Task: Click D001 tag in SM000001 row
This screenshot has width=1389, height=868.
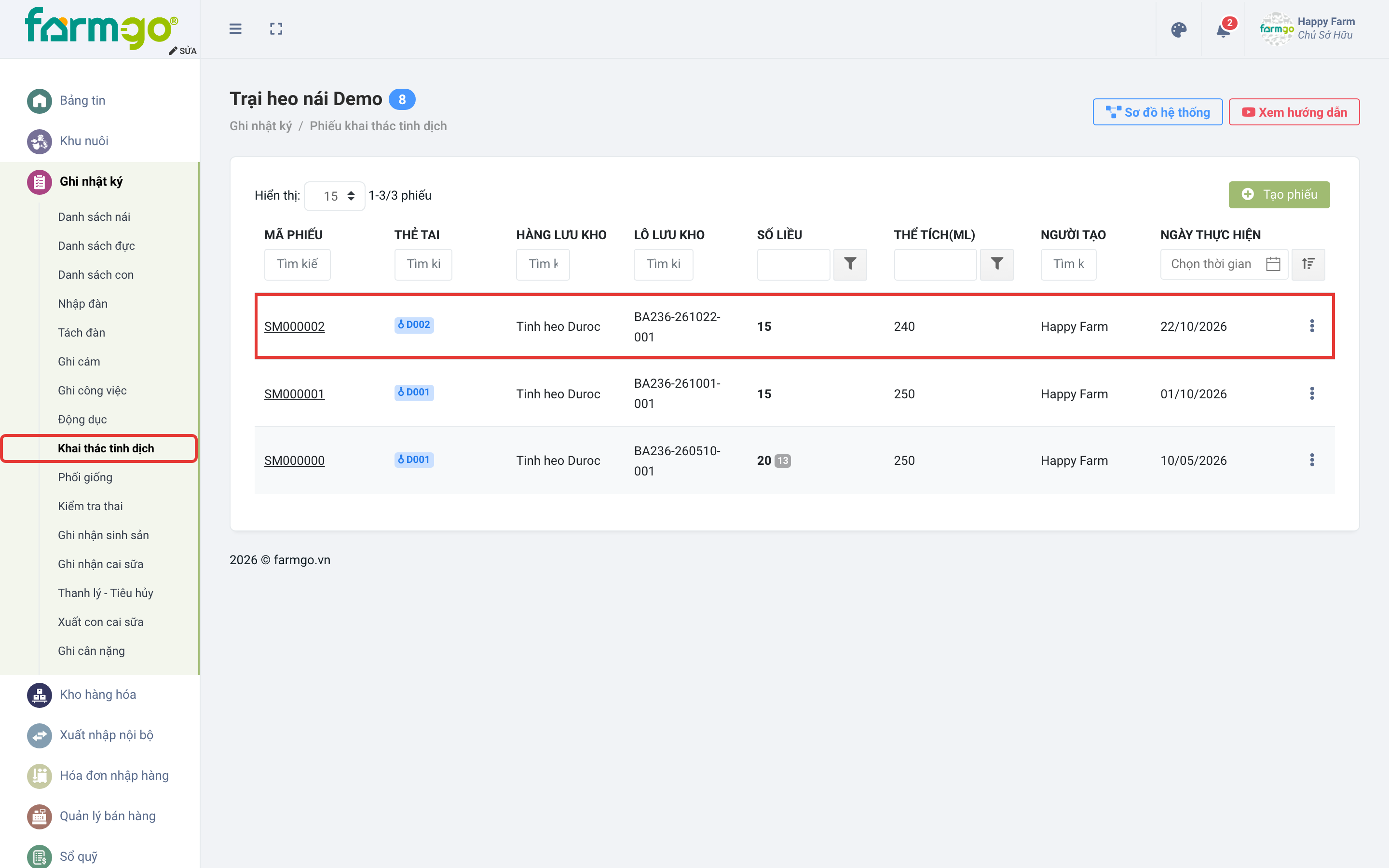Action: point(414,392)
